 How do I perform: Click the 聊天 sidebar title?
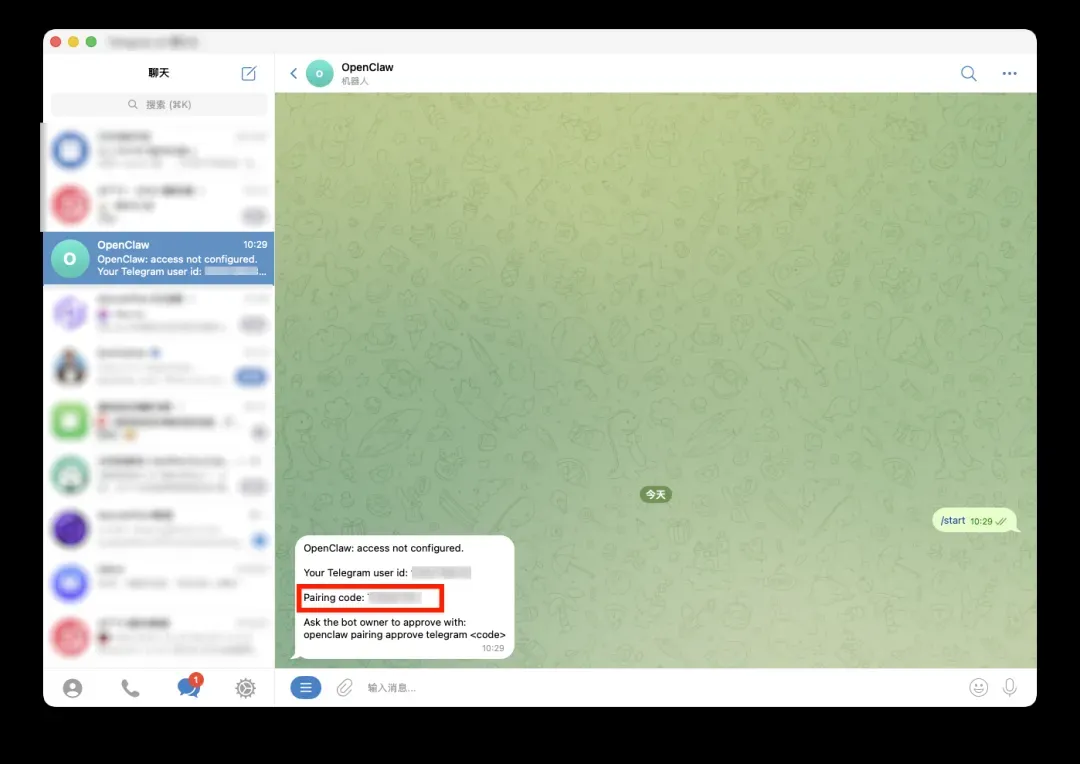pos(158,72)
